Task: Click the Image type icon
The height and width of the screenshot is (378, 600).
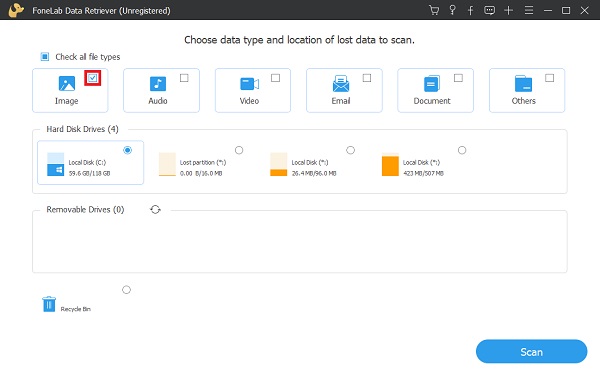Action: click(67, 83)
